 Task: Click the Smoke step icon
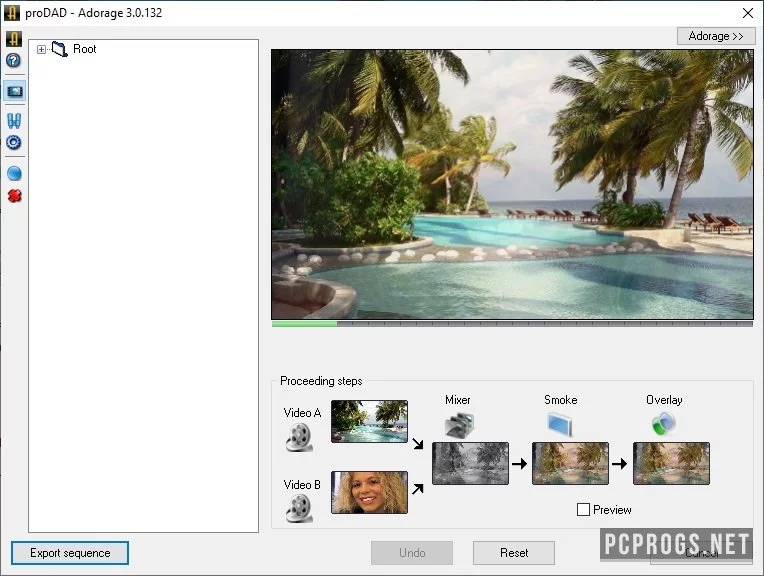pyautogui.click(x=560, y=424)
